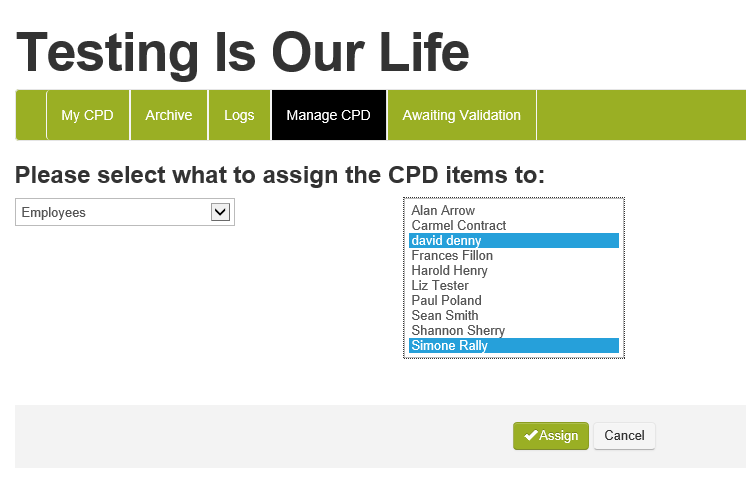Select Frances Fillon from the list
Viewport: 746px width, 503px height.
452,256
